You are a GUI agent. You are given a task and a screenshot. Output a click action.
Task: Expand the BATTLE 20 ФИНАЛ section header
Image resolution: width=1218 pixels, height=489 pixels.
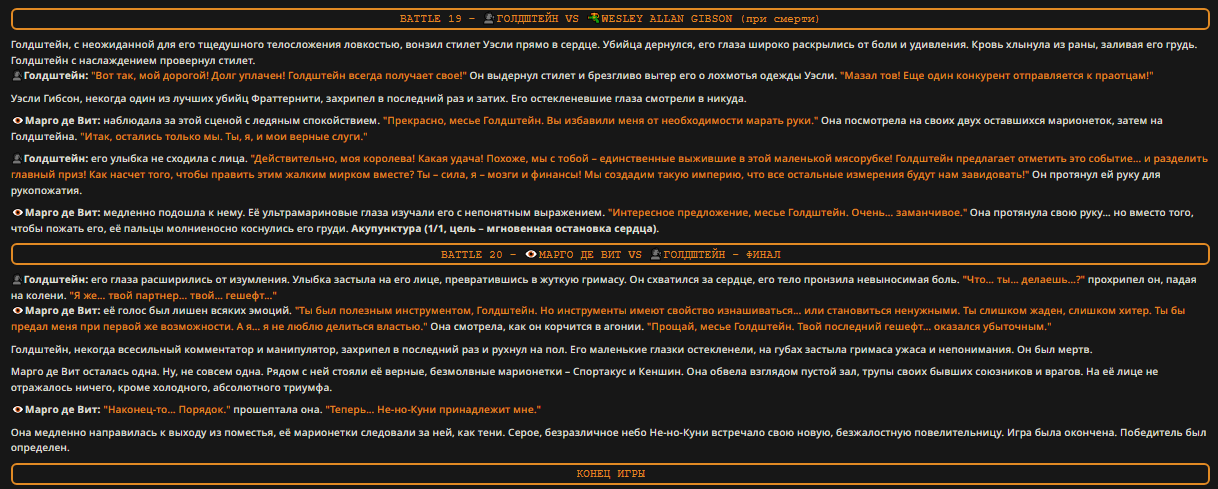pyautogui.click(x=609, y=254)
